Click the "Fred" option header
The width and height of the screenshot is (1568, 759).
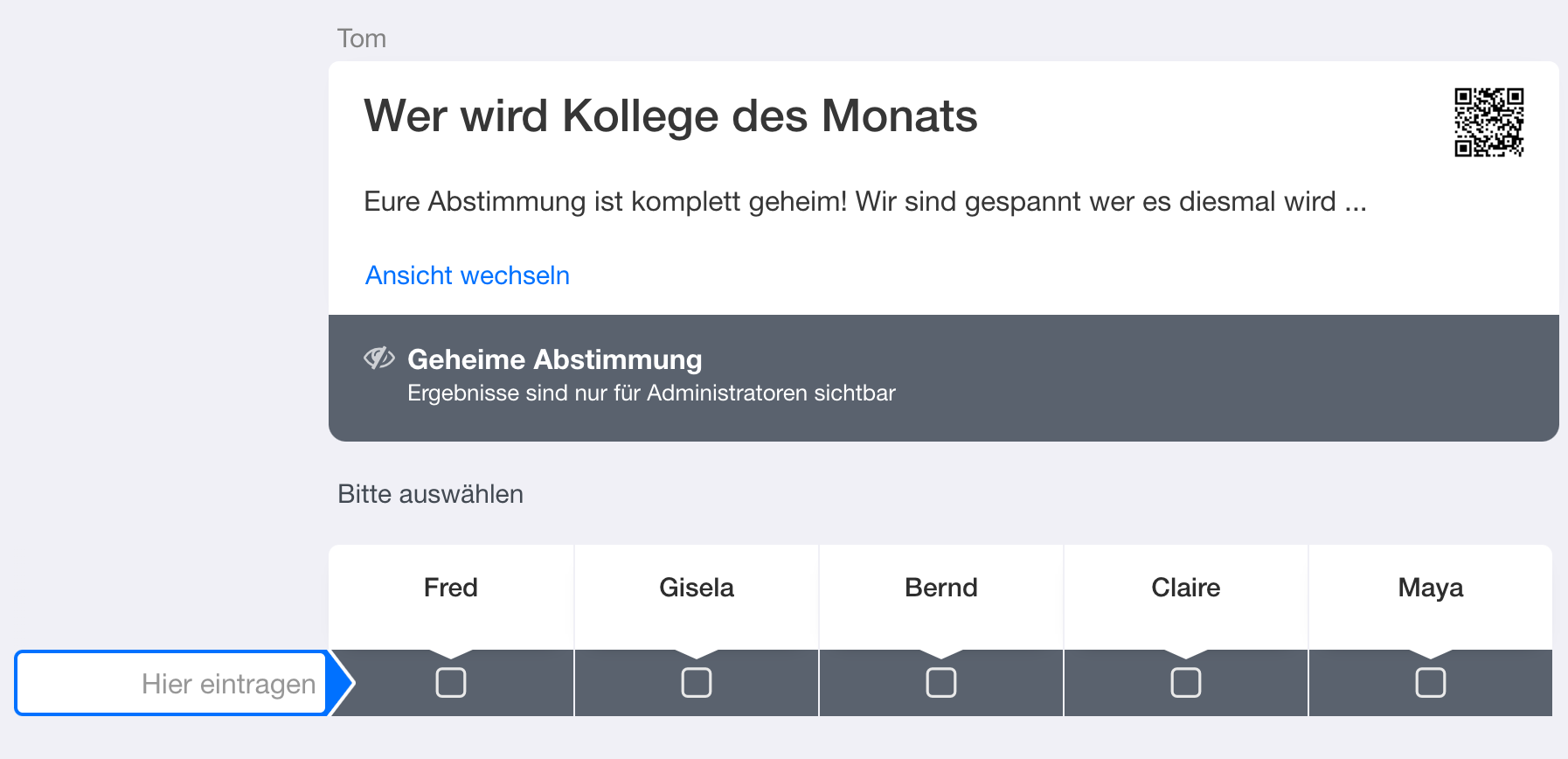pyautogui.click(x=451, y=588)
